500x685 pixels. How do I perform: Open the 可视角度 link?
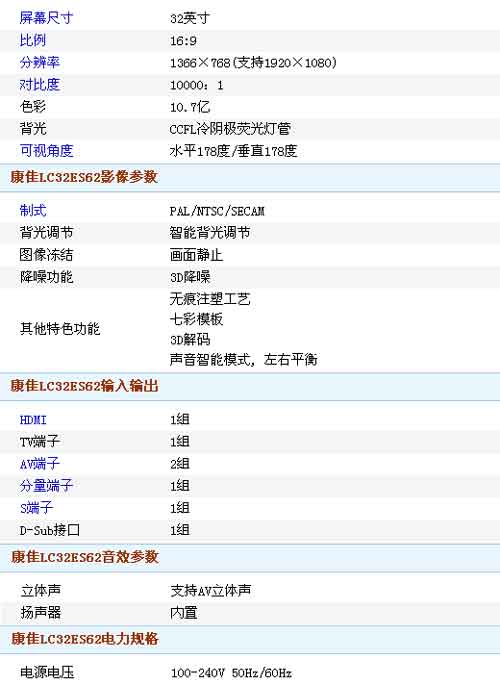point(46,151)
